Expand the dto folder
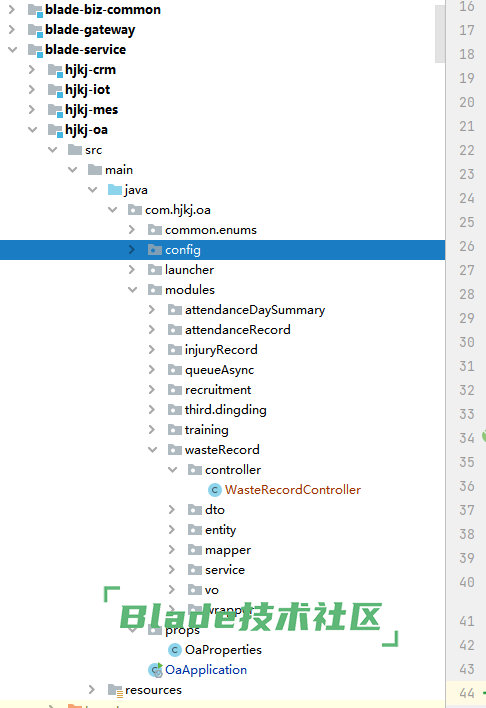The image size is (486, 708). pos(172,510)
